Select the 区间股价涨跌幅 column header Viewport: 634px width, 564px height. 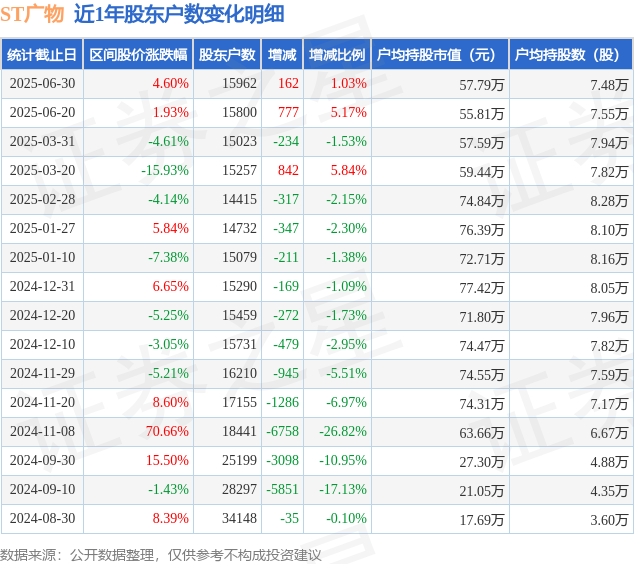(x=138, y=55)
